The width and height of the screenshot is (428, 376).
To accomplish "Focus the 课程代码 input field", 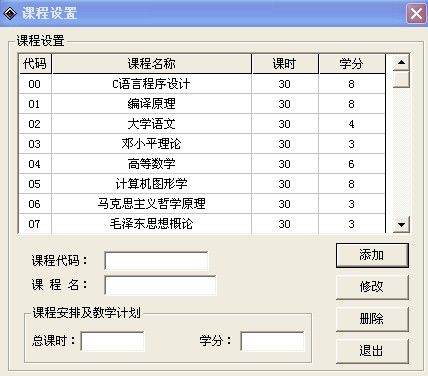I will pos(156,261).
